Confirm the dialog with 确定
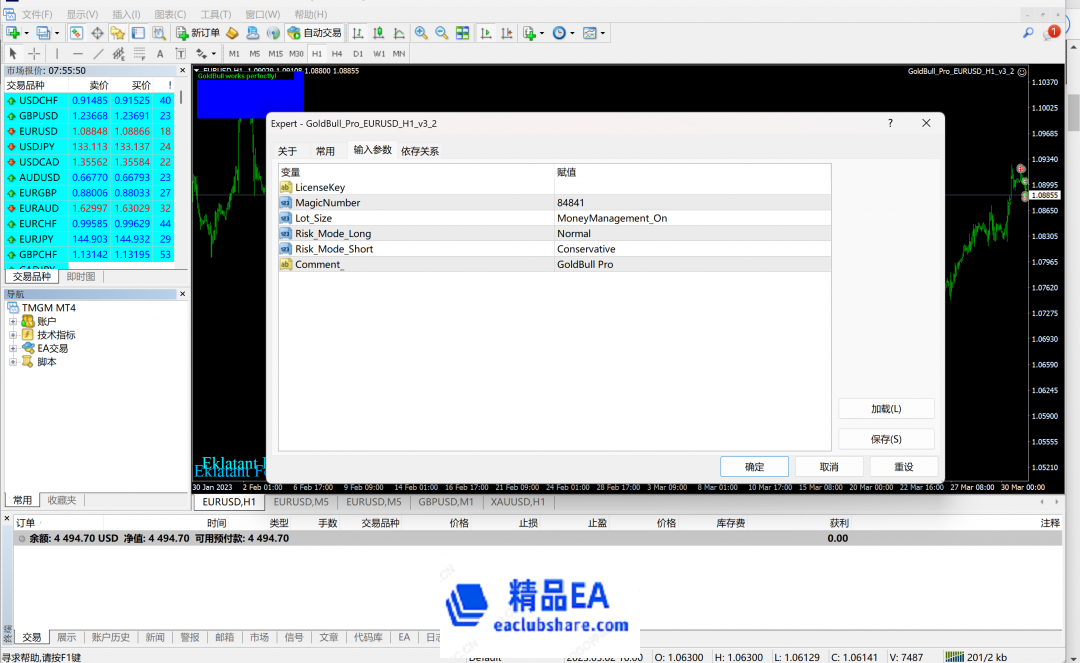1080x663 pixels. click(x=754, y=466)
